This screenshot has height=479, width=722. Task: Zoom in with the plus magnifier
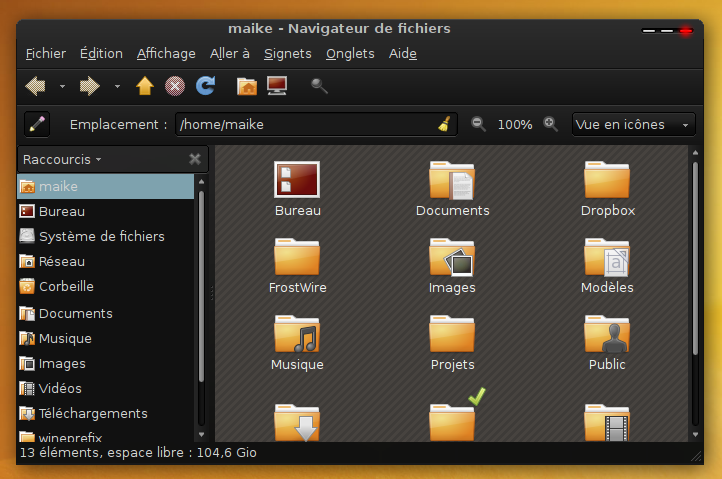point(550,124)
